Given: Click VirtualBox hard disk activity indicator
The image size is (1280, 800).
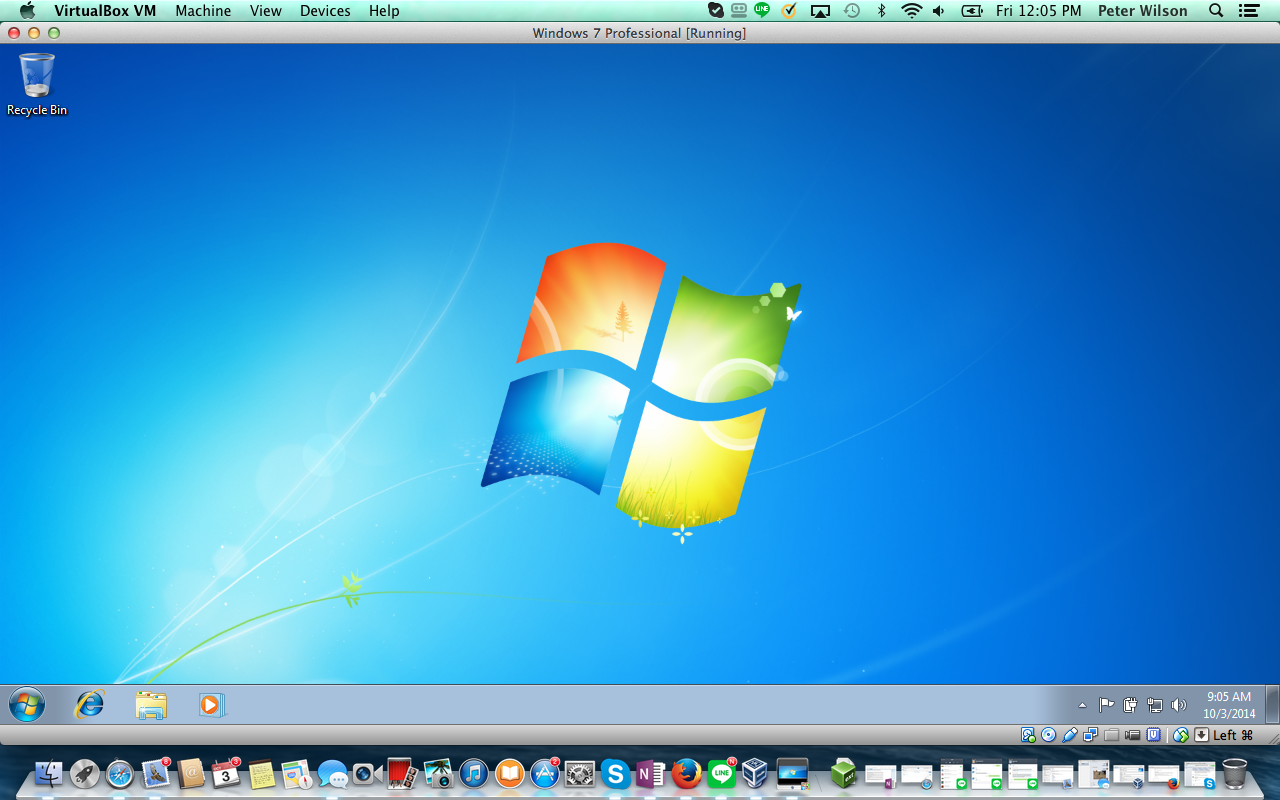Looking at the screenshot, I should [x=1028, y=735].
